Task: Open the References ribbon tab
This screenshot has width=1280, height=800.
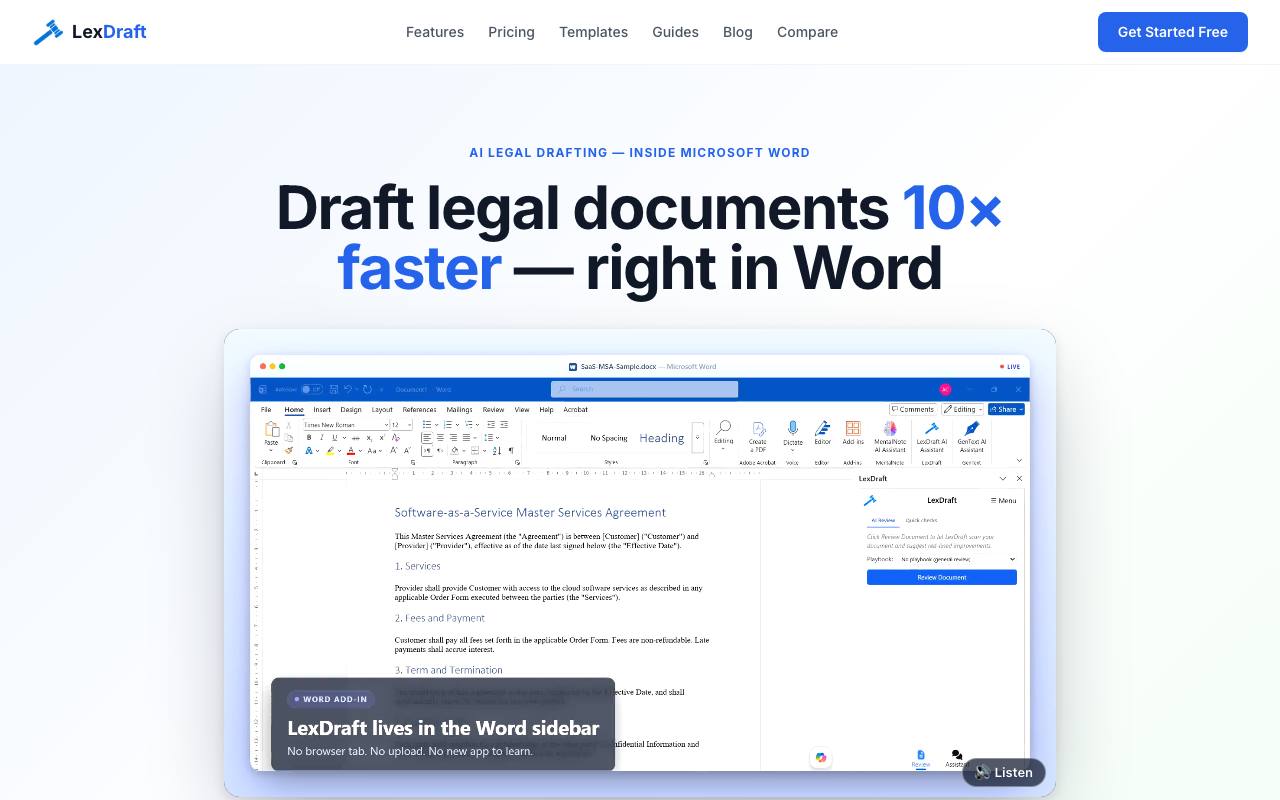Action: 419,409
